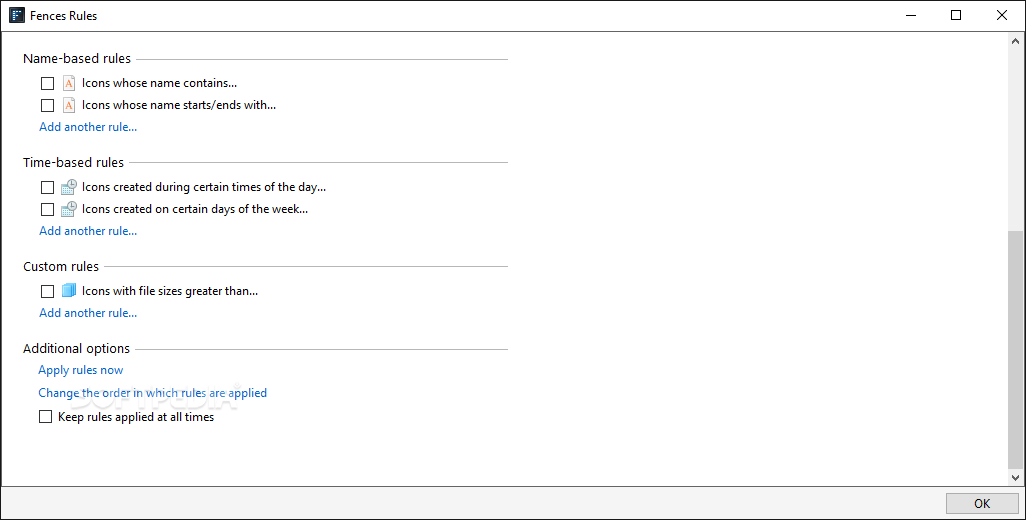This screenshot has height=520, width=1026.
Task: Enable 'Icons whose name contains' checkbox
Action: click(x=47, y=84)
